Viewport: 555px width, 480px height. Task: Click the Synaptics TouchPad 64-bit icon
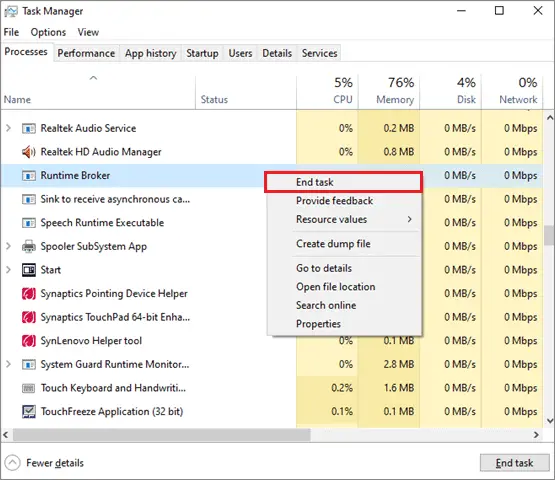[x=29, y=317]
